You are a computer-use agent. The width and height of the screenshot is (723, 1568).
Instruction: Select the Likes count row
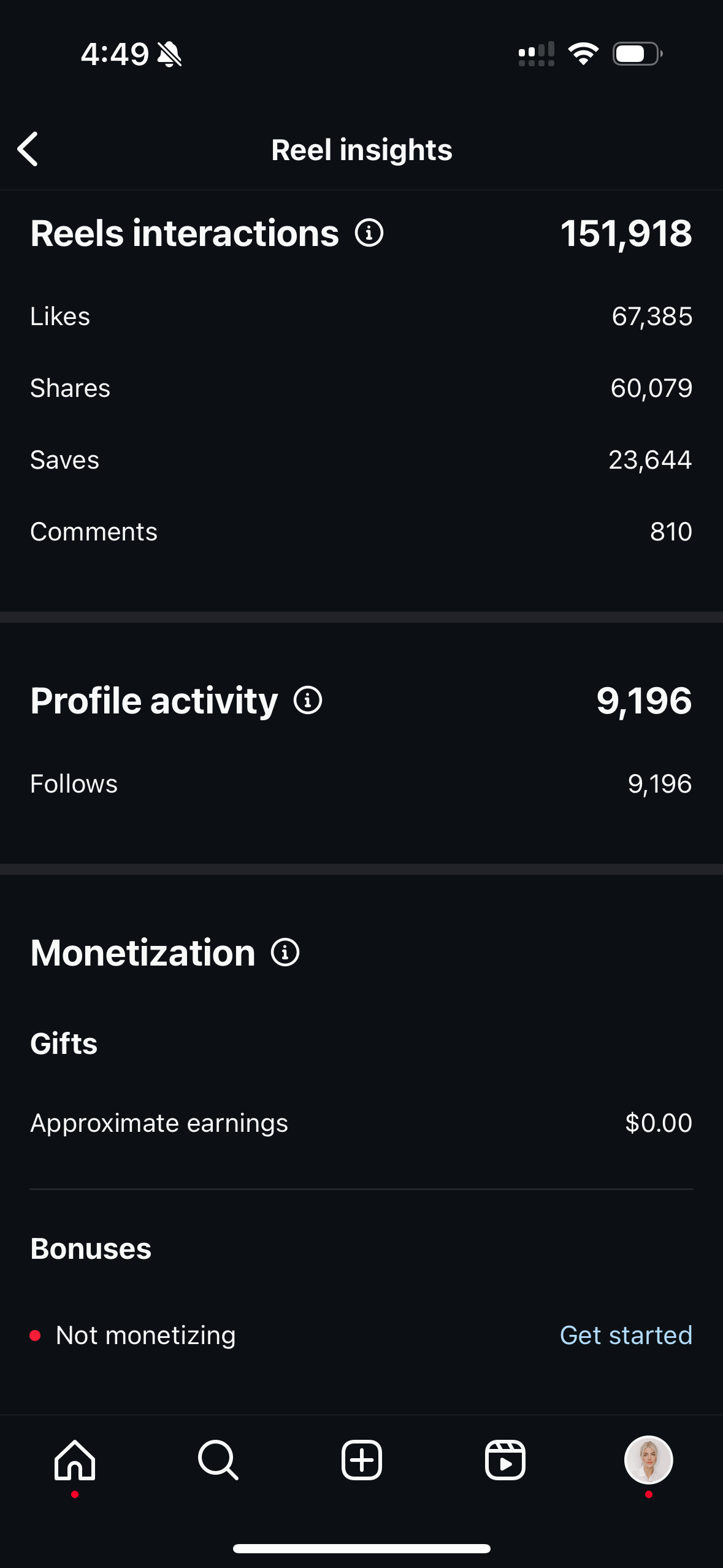(361, 317)
